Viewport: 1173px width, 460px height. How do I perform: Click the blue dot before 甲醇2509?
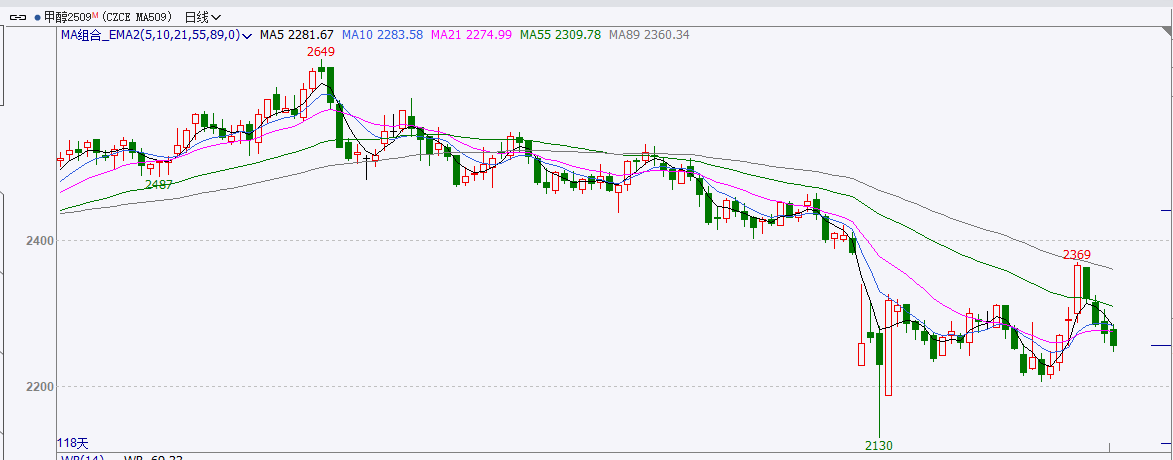pos(37,16)
